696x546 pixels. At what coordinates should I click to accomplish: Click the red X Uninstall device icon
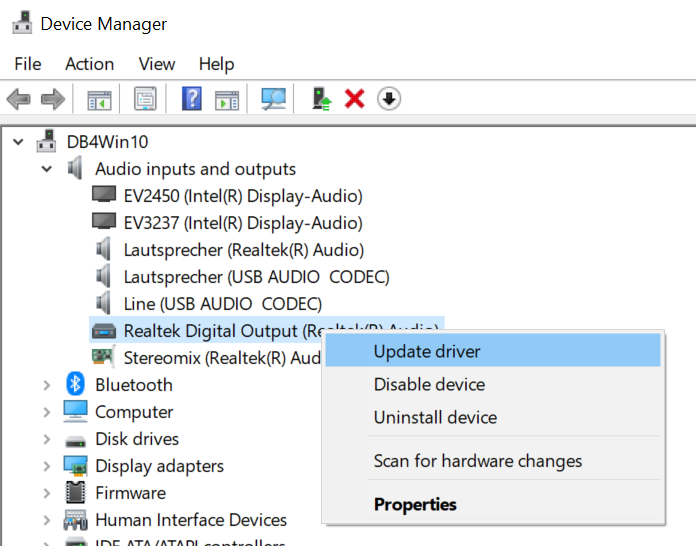pyautogui.click(x=354, y=99)
